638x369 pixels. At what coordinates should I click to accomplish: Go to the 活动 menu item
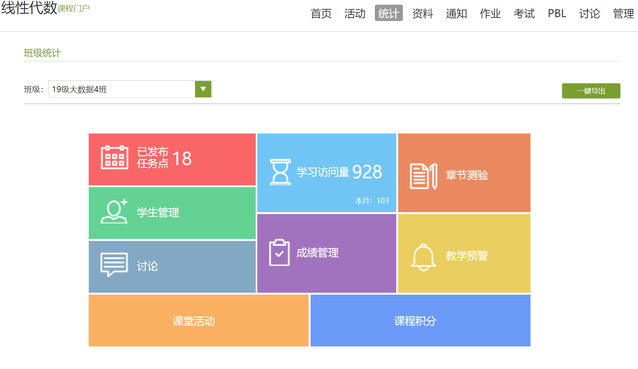[355, 13]
